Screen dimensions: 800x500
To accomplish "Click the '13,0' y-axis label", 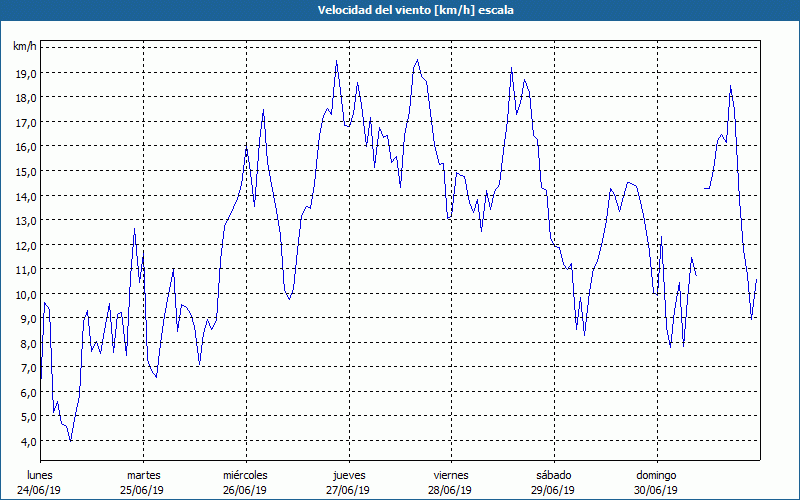I will pos(26,221).
